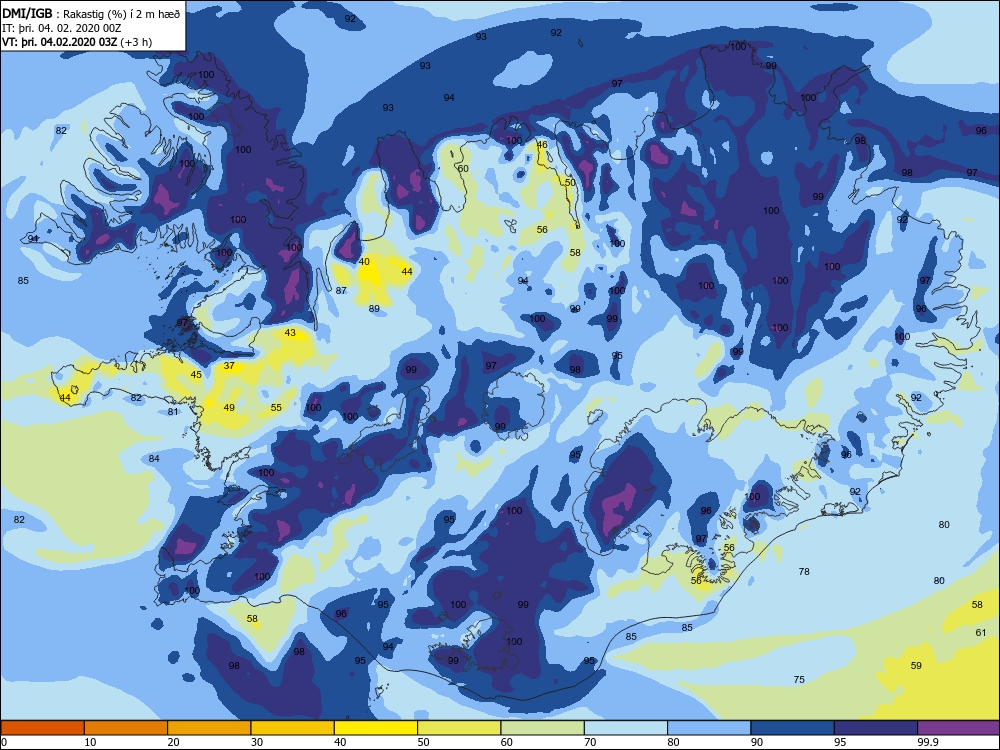Screen dimensions: 1000x750
Task: Click the dark orange 0–10 legend swatch
Action: coord(42,728)
